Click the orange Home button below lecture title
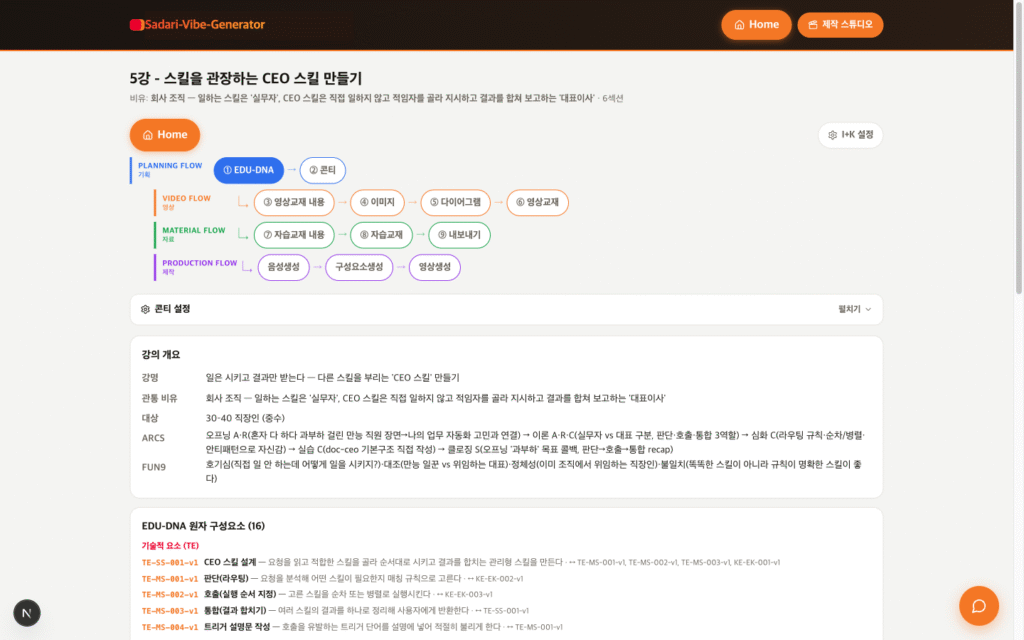 click(x=165, y=135)
